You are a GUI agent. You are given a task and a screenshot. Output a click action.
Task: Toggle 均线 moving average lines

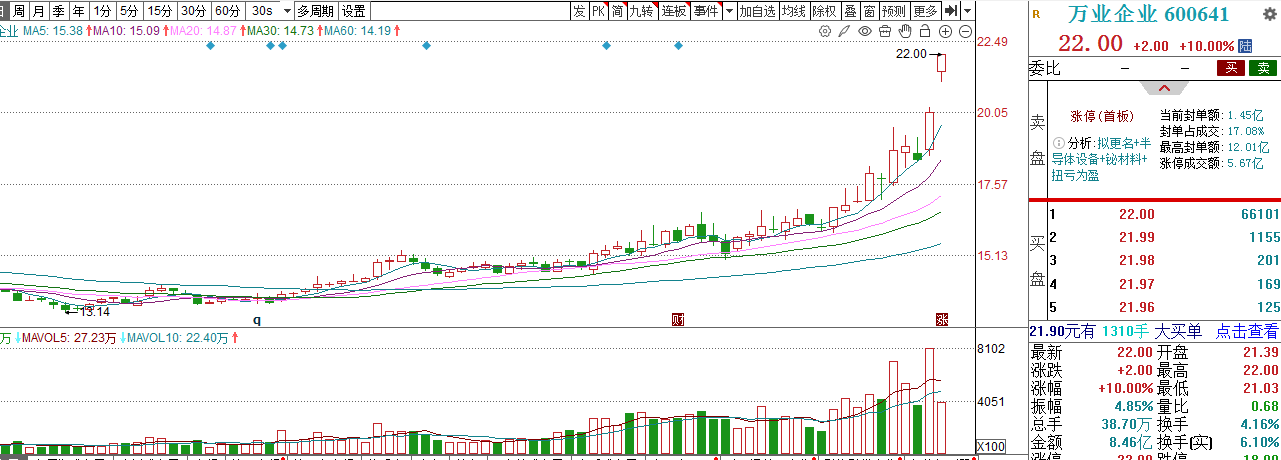(x=794, y=11)
